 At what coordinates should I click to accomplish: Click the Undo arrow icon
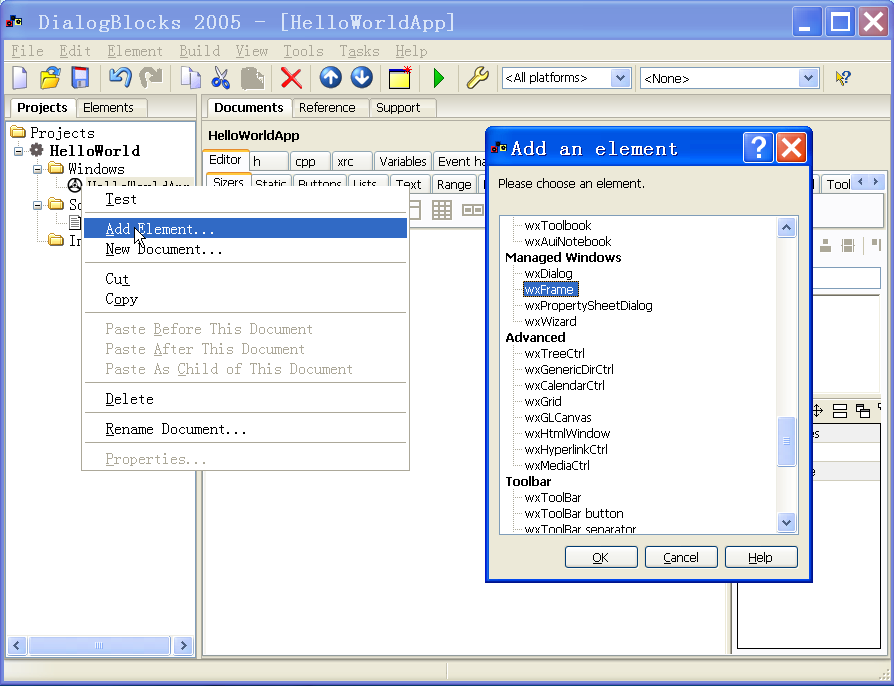120,78
